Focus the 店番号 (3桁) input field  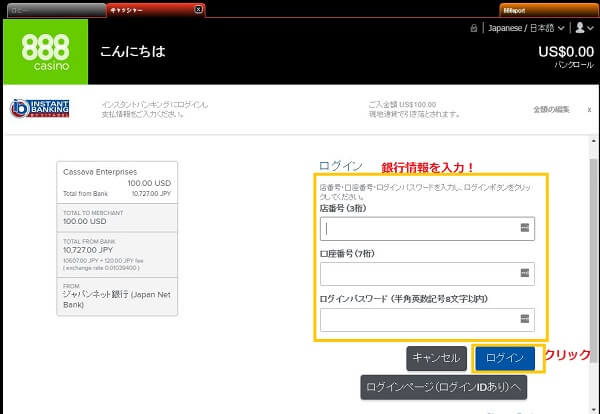point(418,228)
